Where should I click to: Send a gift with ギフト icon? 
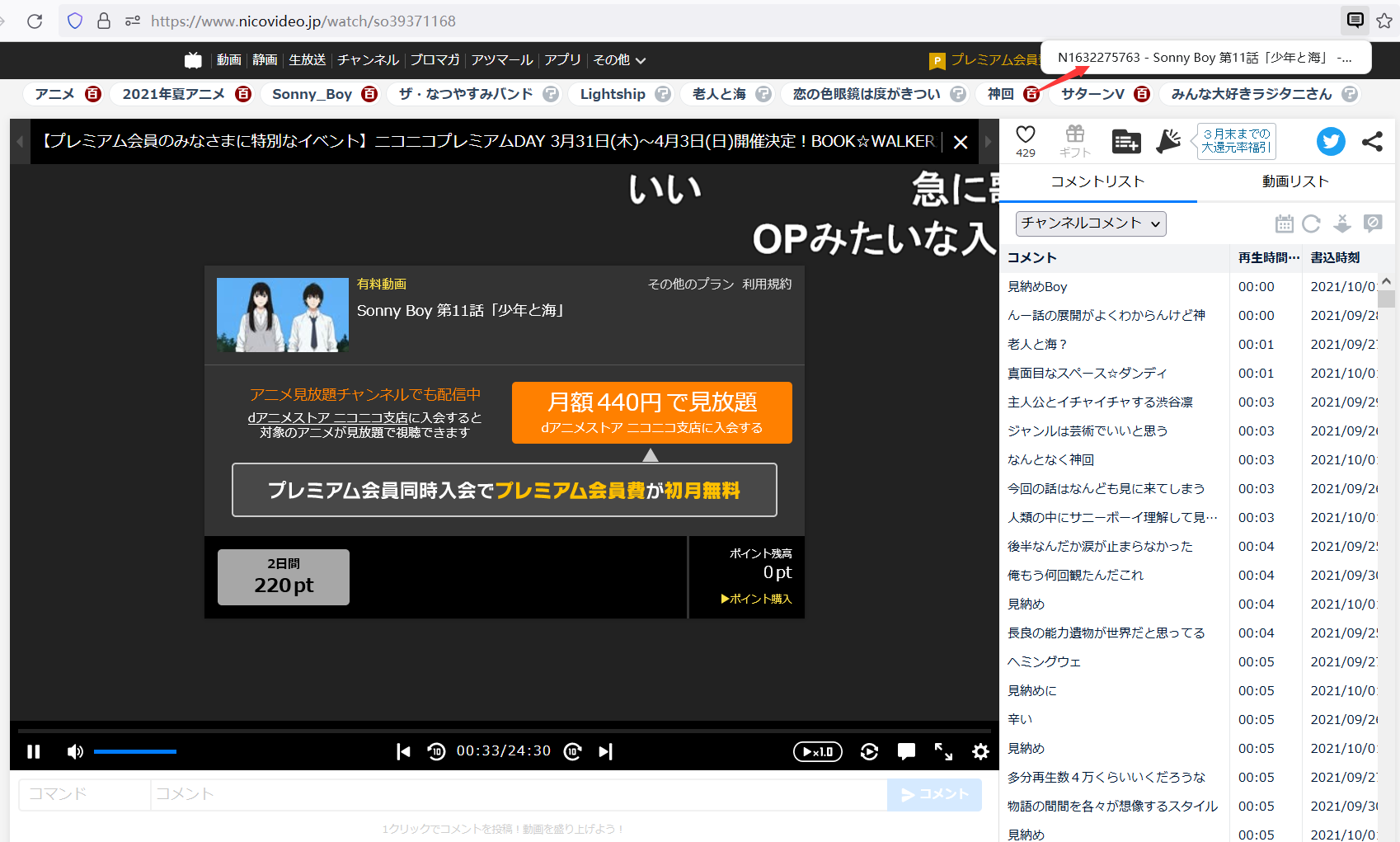1075,141
